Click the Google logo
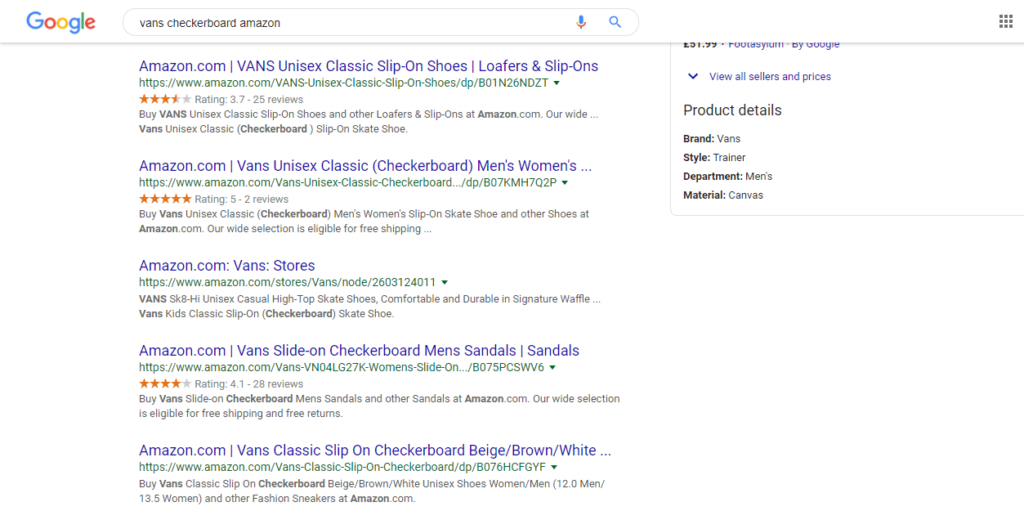 pyautogui.click(x=61, y=22)
